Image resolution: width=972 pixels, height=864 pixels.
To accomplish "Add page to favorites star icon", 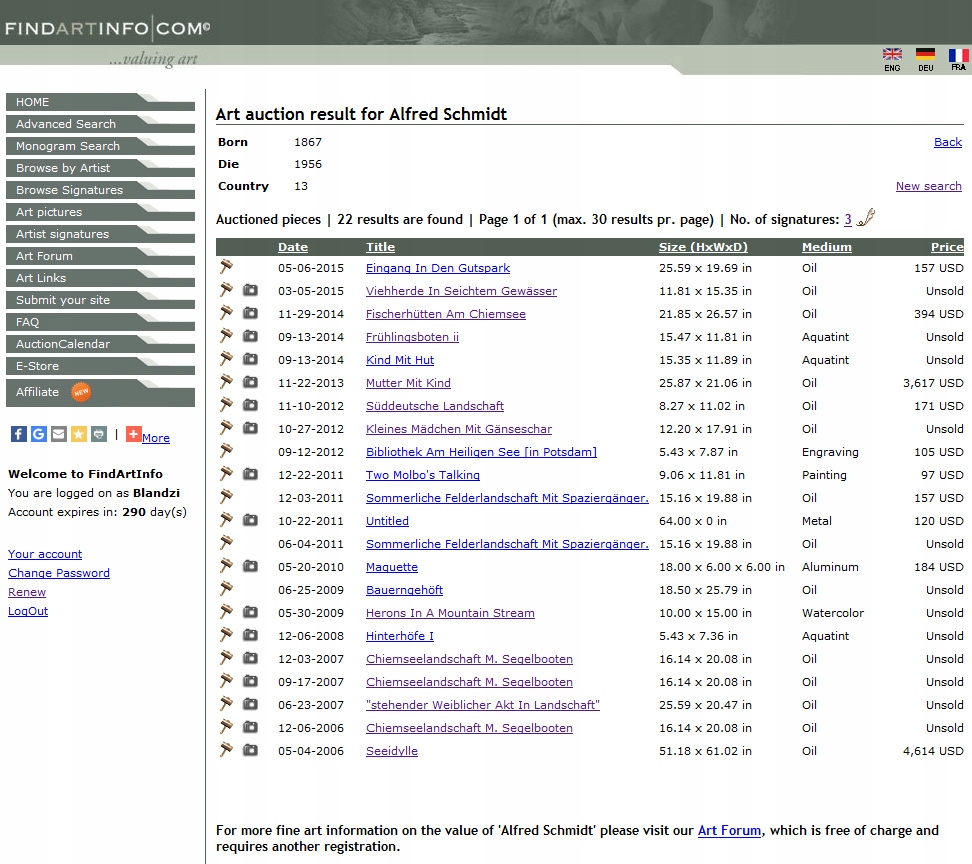I will pyautogui.click(x=79, y=434).
